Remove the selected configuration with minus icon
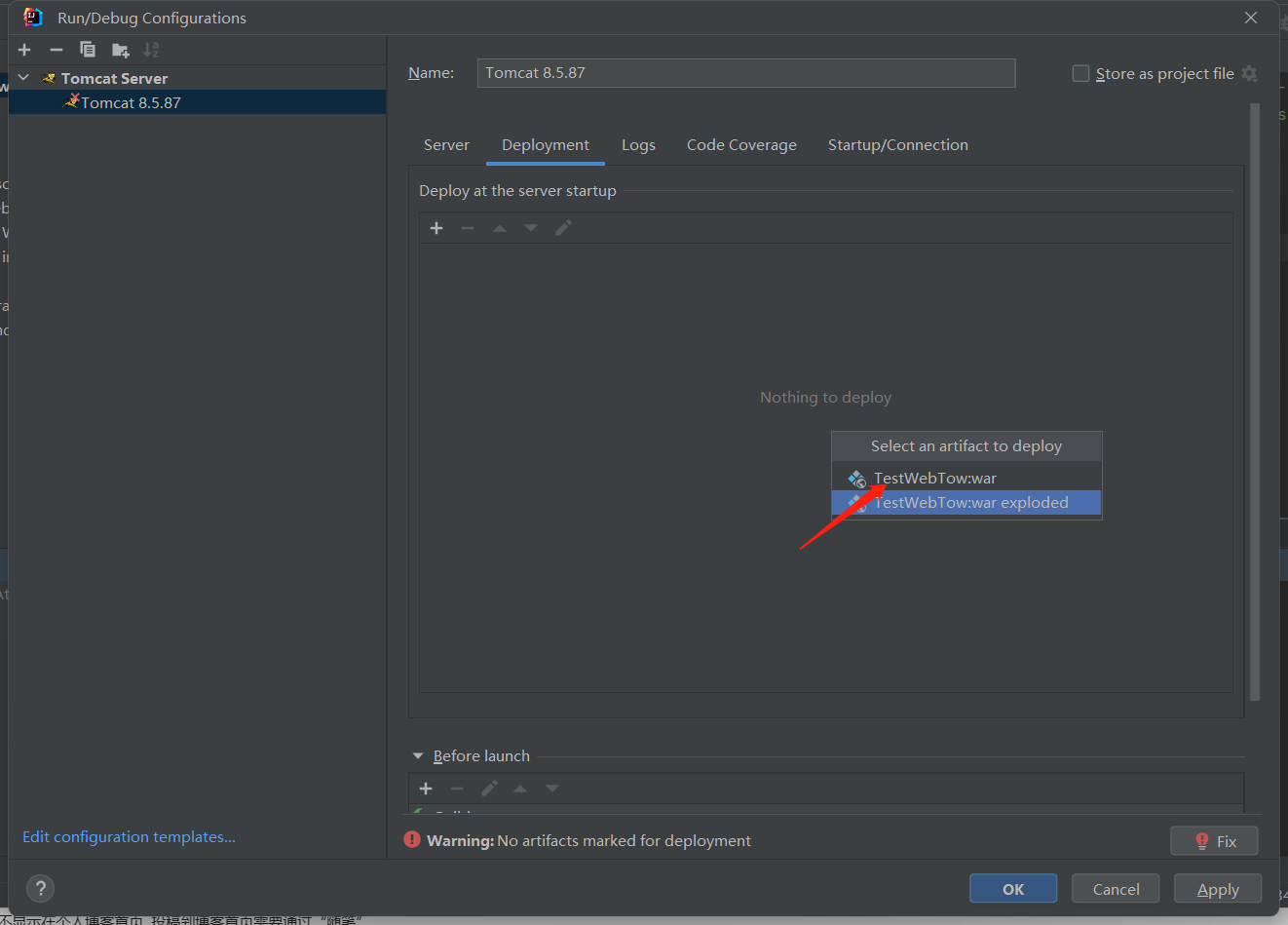 [x=57, y=50]
